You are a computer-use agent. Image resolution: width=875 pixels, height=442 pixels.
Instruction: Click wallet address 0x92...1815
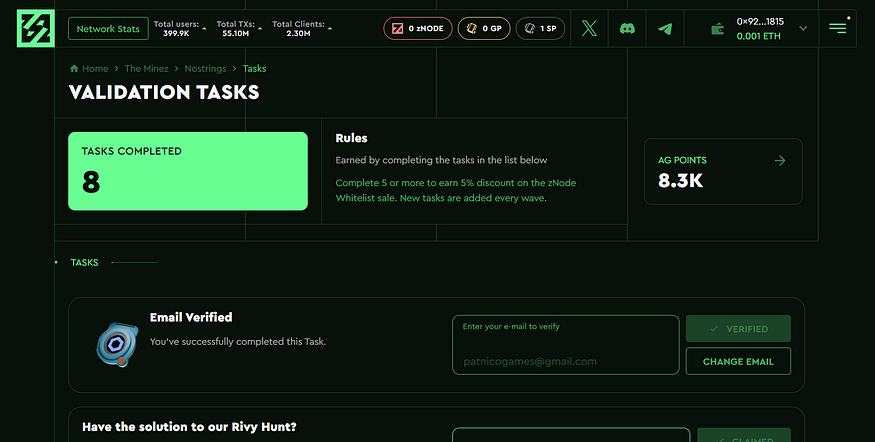[760, 21]
